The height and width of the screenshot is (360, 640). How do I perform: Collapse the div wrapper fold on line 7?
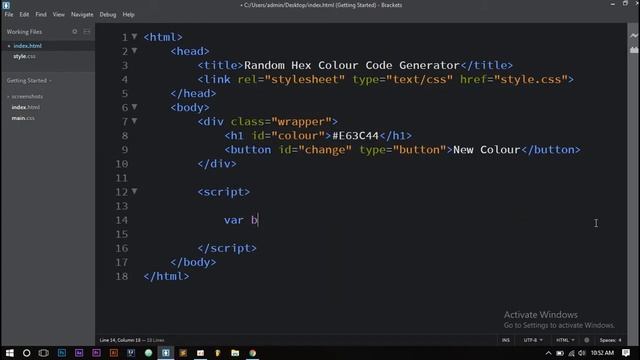tap(134, 121)
